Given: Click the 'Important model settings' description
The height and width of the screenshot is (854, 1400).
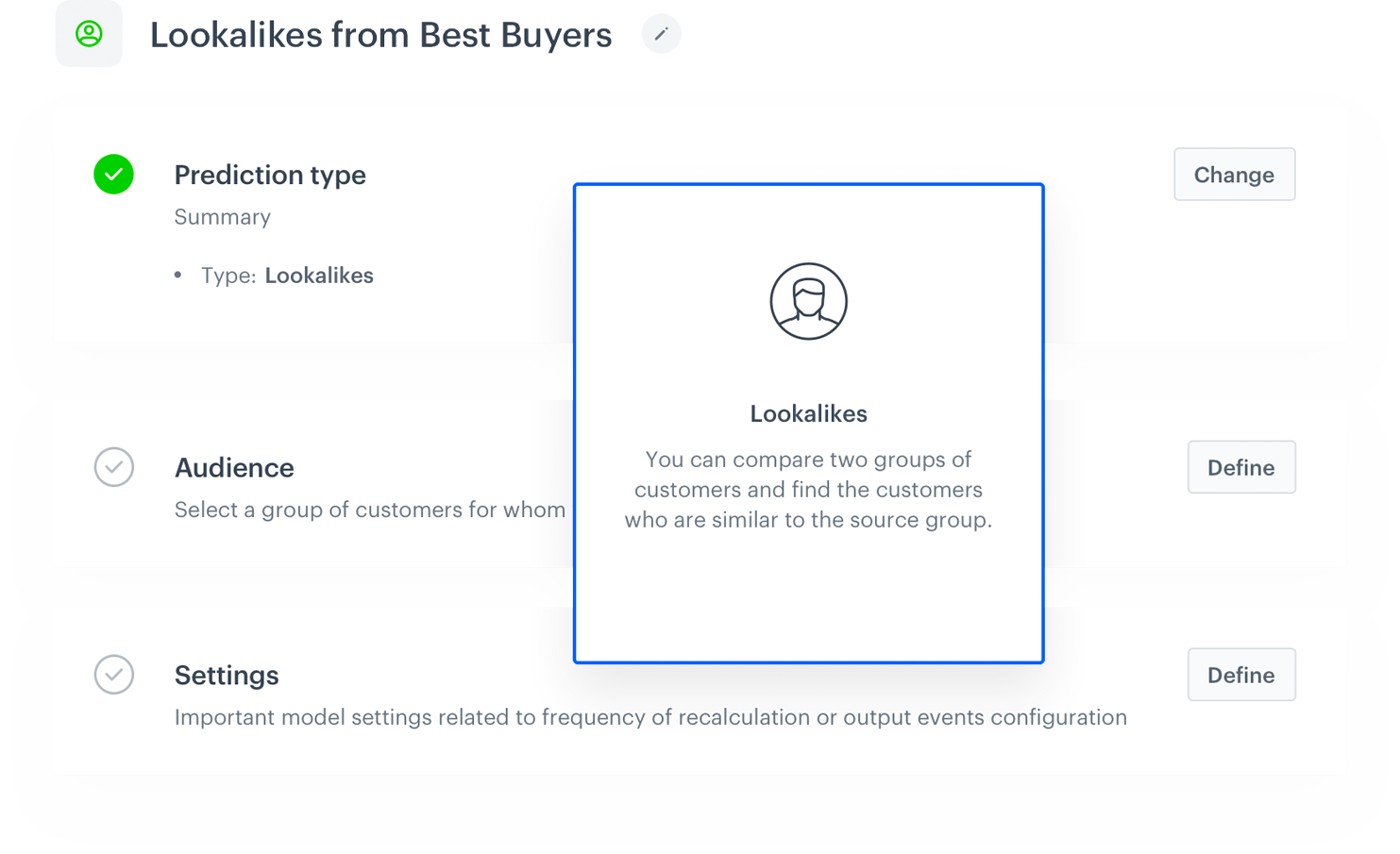Looking at the screenshot, I should (650, 717).
